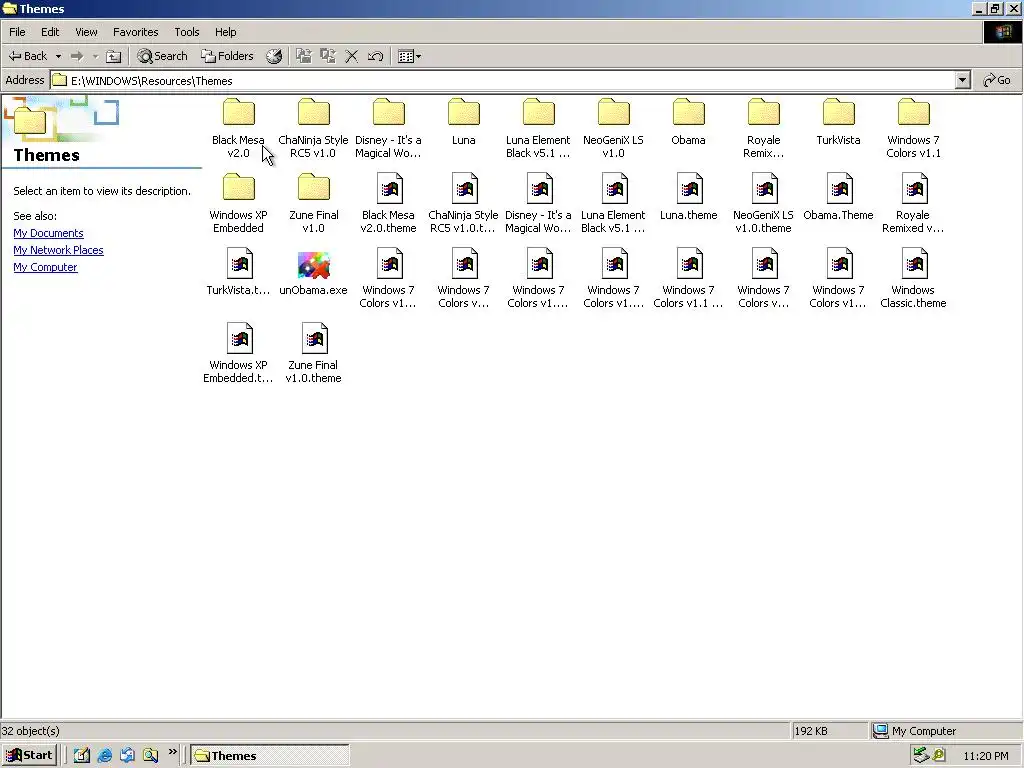Viewport: 1024px width, 768px height.
Task: Click the Forward arrow in the toolbar
Action: 77,56
